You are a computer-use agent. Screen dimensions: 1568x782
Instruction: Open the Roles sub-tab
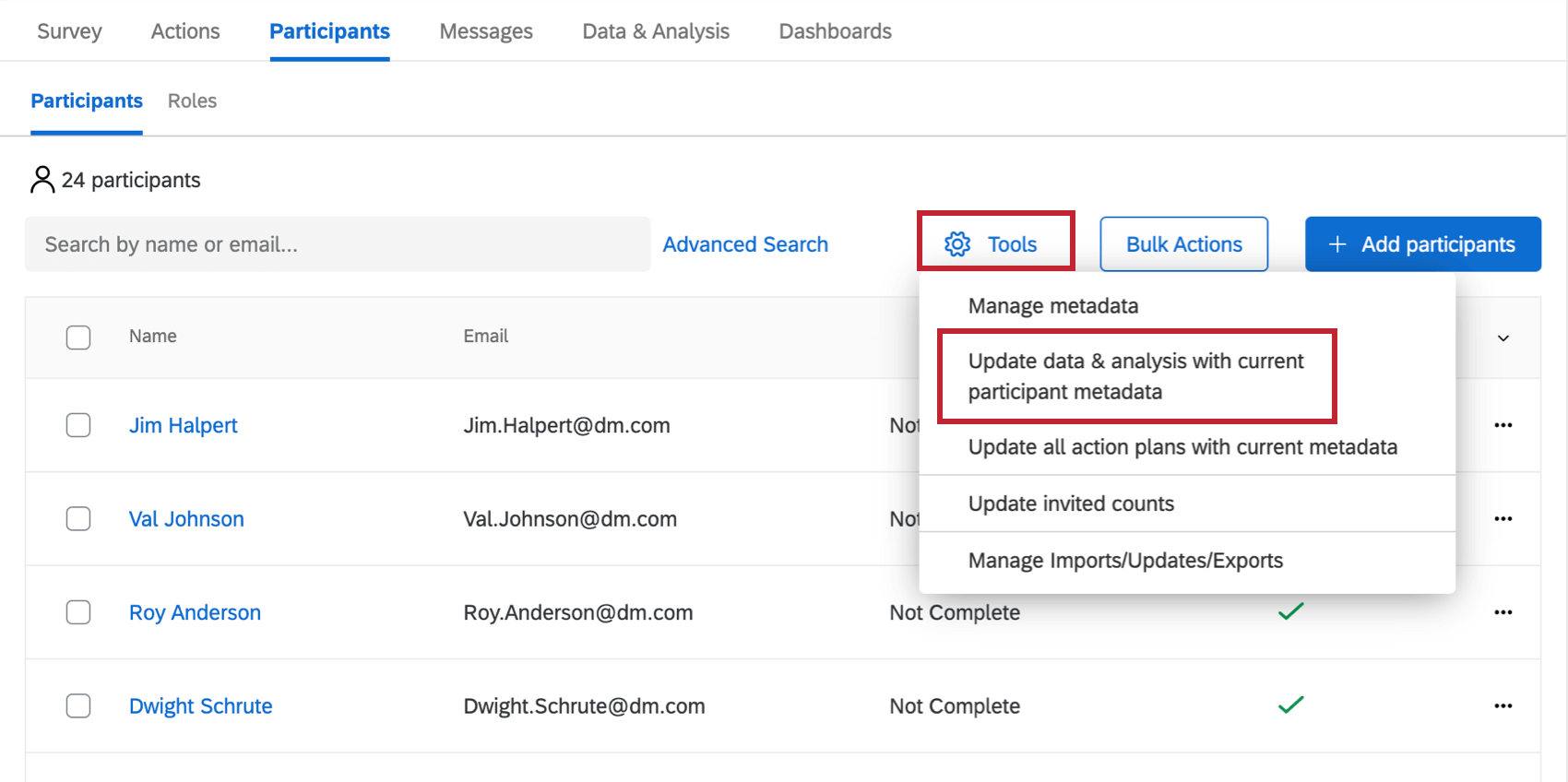[x=192, y=101]
